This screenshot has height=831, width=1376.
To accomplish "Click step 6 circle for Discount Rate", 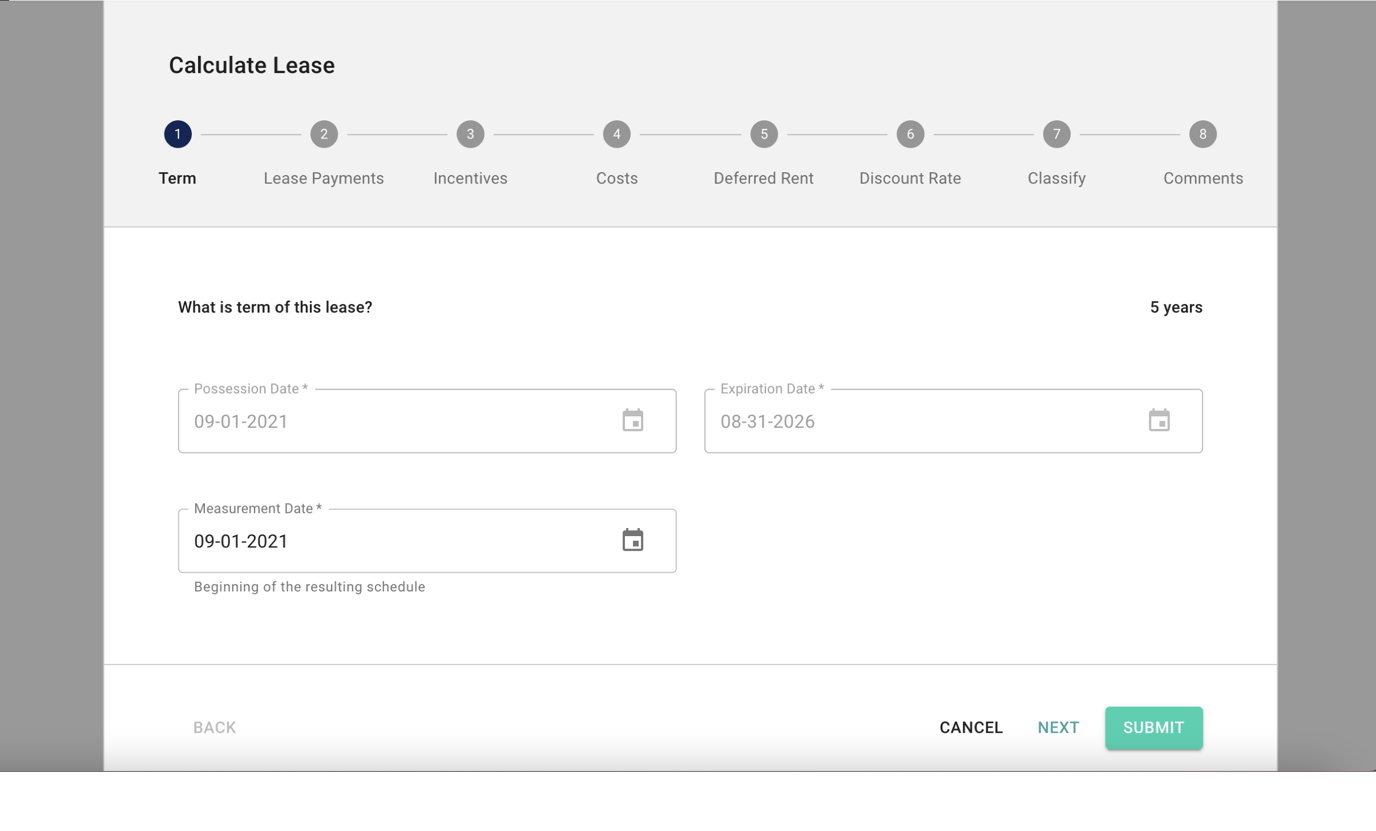I will pyautogui.click(x=910, y=133).
